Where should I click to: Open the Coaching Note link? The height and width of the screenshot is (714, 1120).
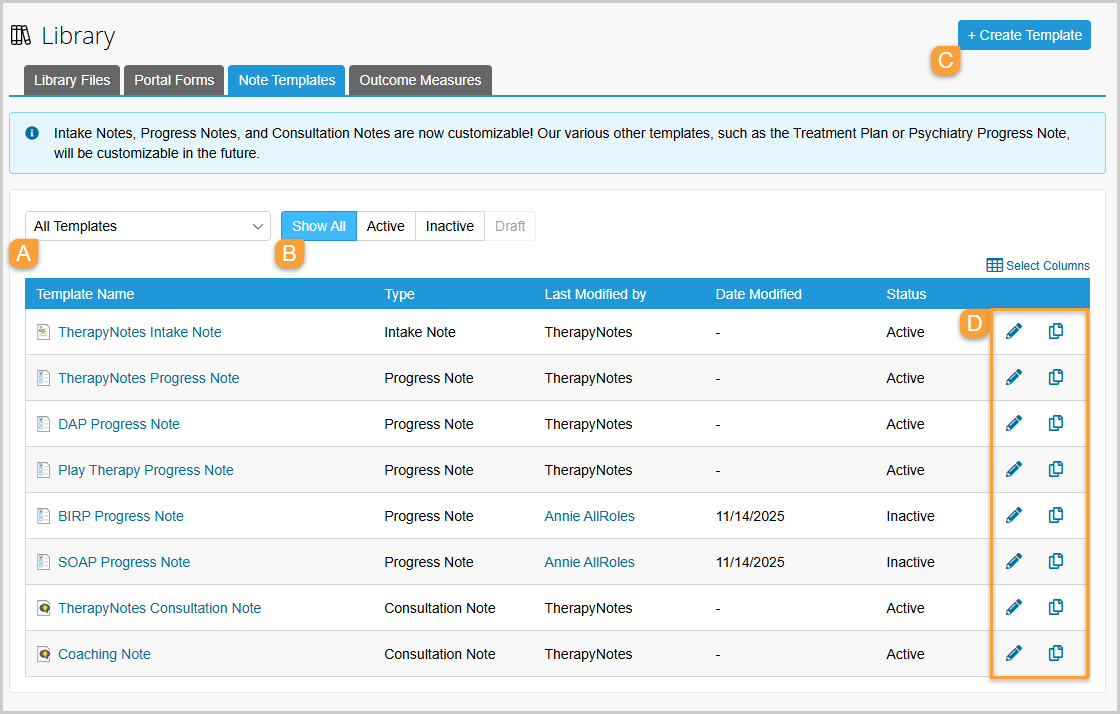coord(104,654)
